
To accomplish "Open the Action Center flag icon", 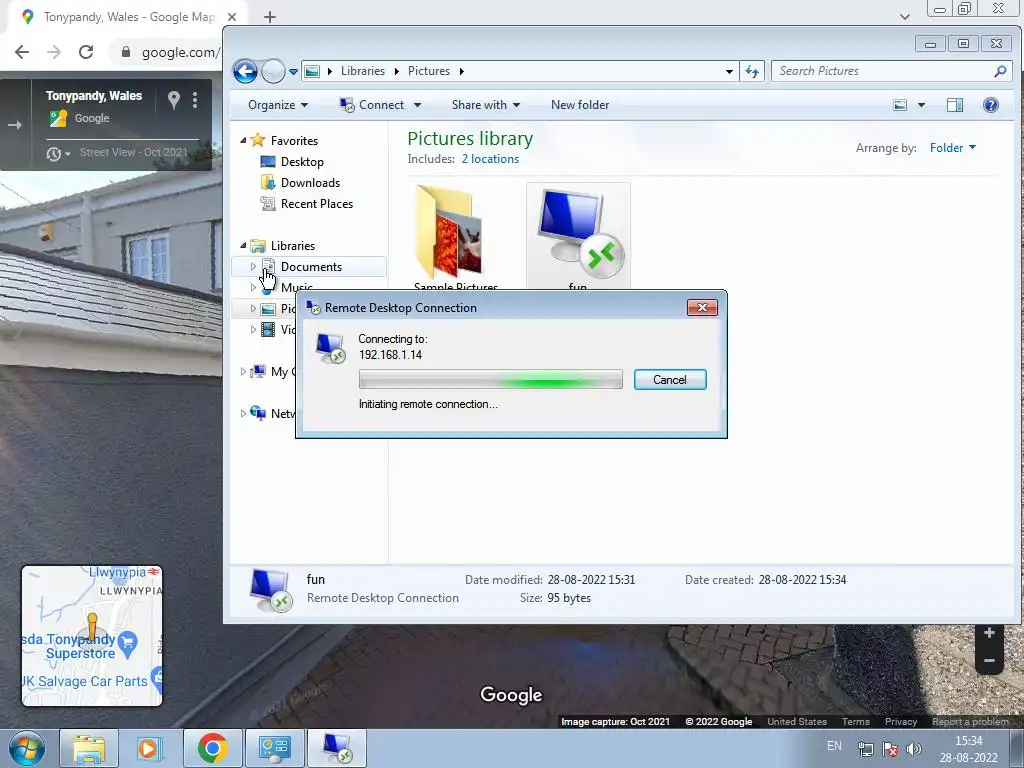I will [x=889, y=749].
